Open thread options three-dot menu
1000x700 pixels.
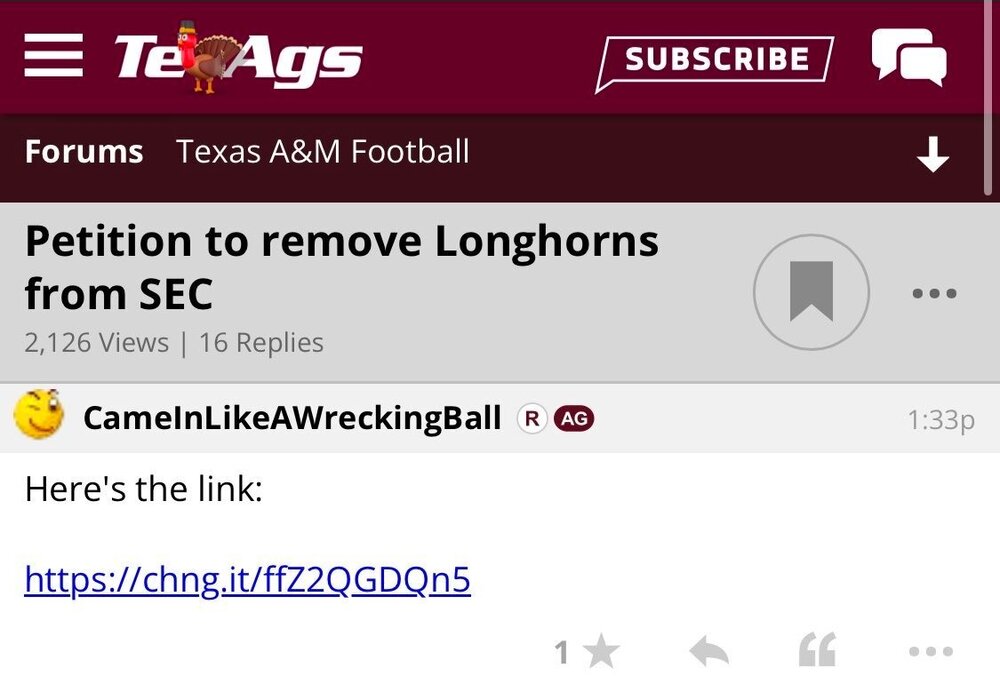935,293
